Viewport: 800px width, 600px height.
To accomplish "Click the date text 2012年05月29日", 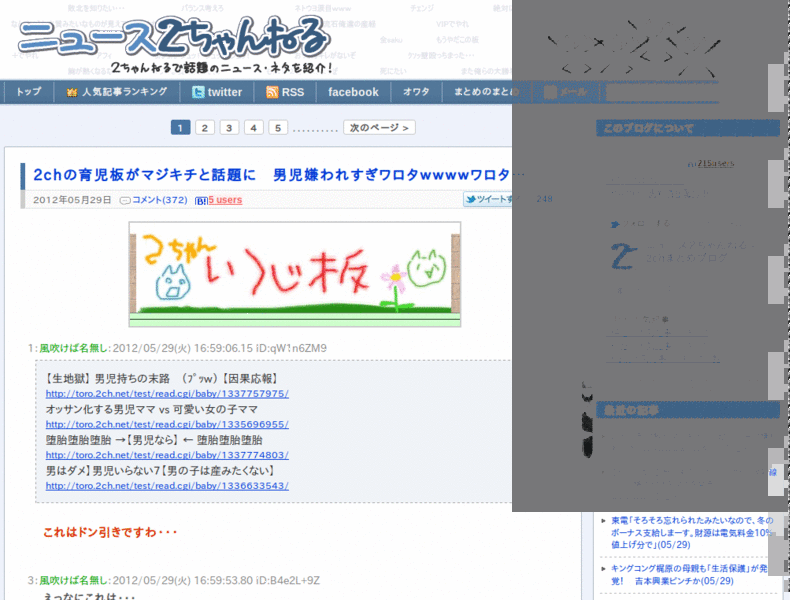I will tap(72, 200).
